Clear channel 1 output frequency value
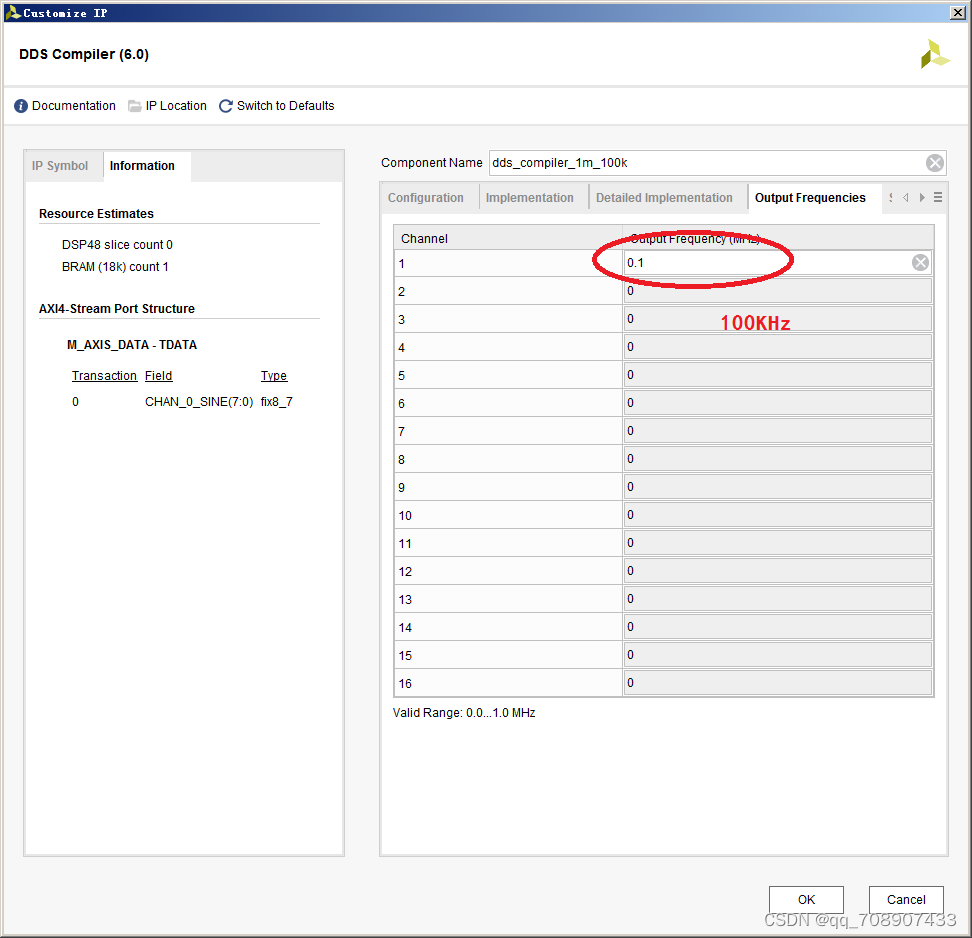Image resolution: width=972 pixels, height=938 pixels. (x=921, y=263)
